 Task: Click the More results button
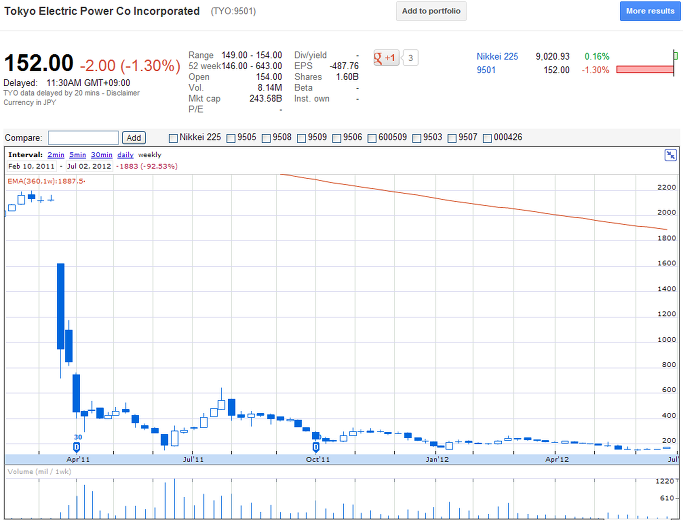pyautogui.click(x=650, y=11)
